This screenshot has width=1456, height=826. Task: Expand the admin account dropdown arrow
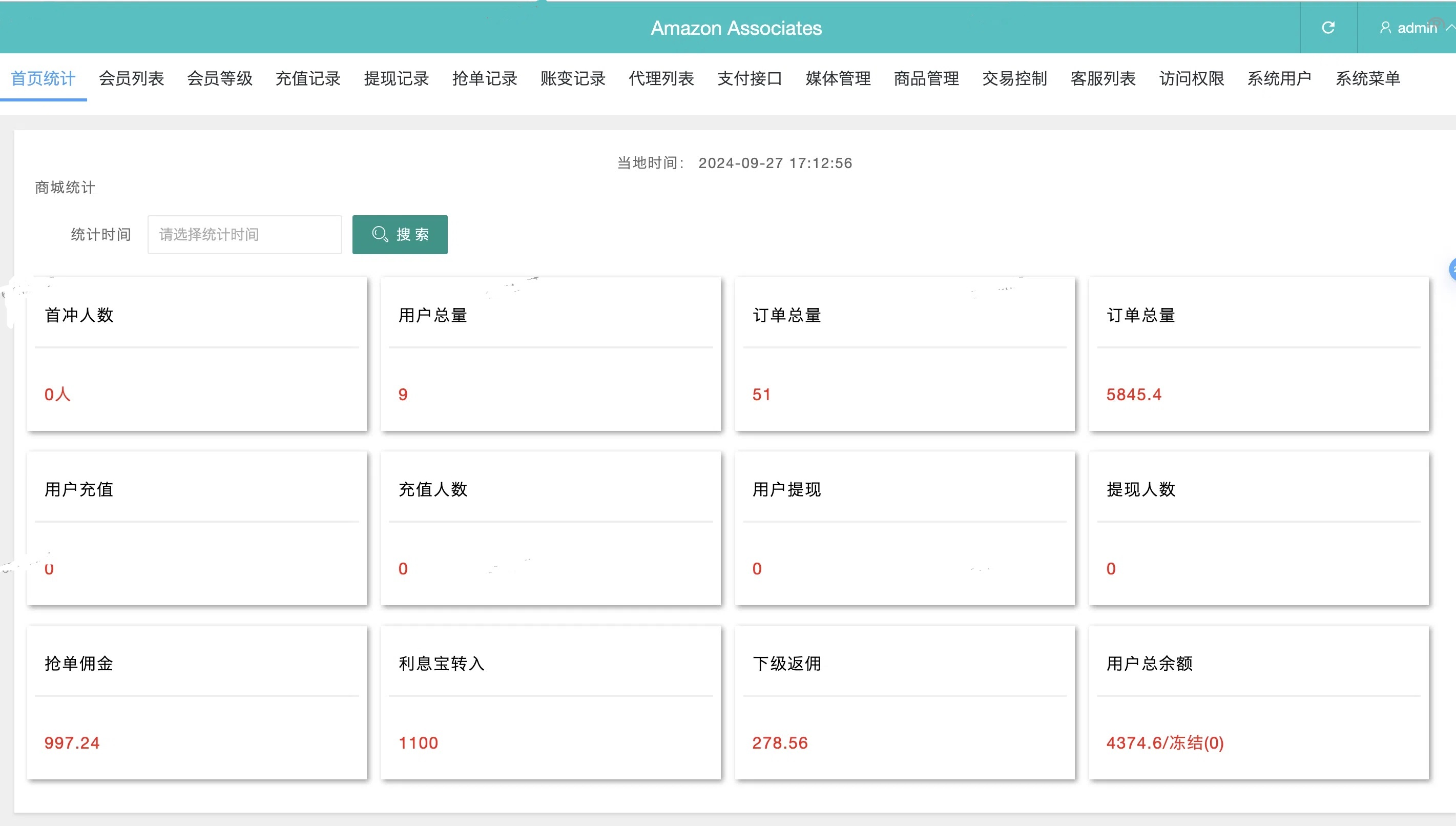pos(1449,27)
